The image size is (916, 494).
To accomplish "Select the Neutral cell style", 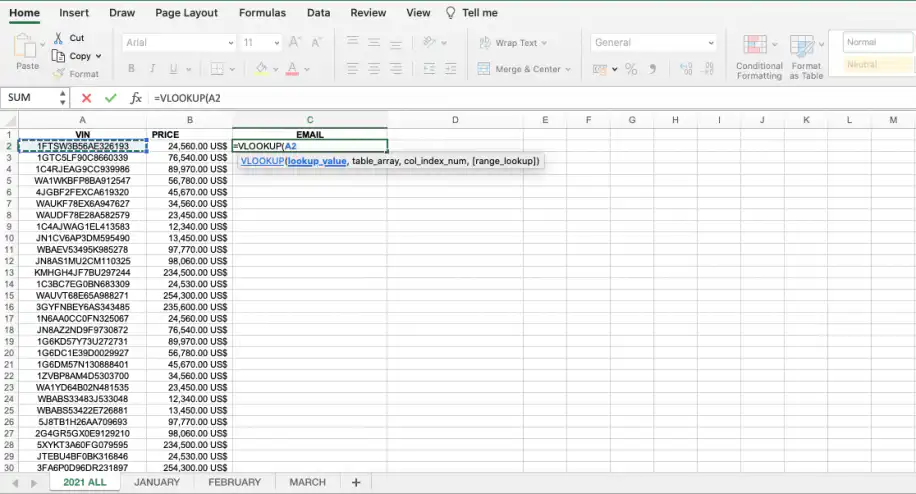I will click(x=877, y=64).
